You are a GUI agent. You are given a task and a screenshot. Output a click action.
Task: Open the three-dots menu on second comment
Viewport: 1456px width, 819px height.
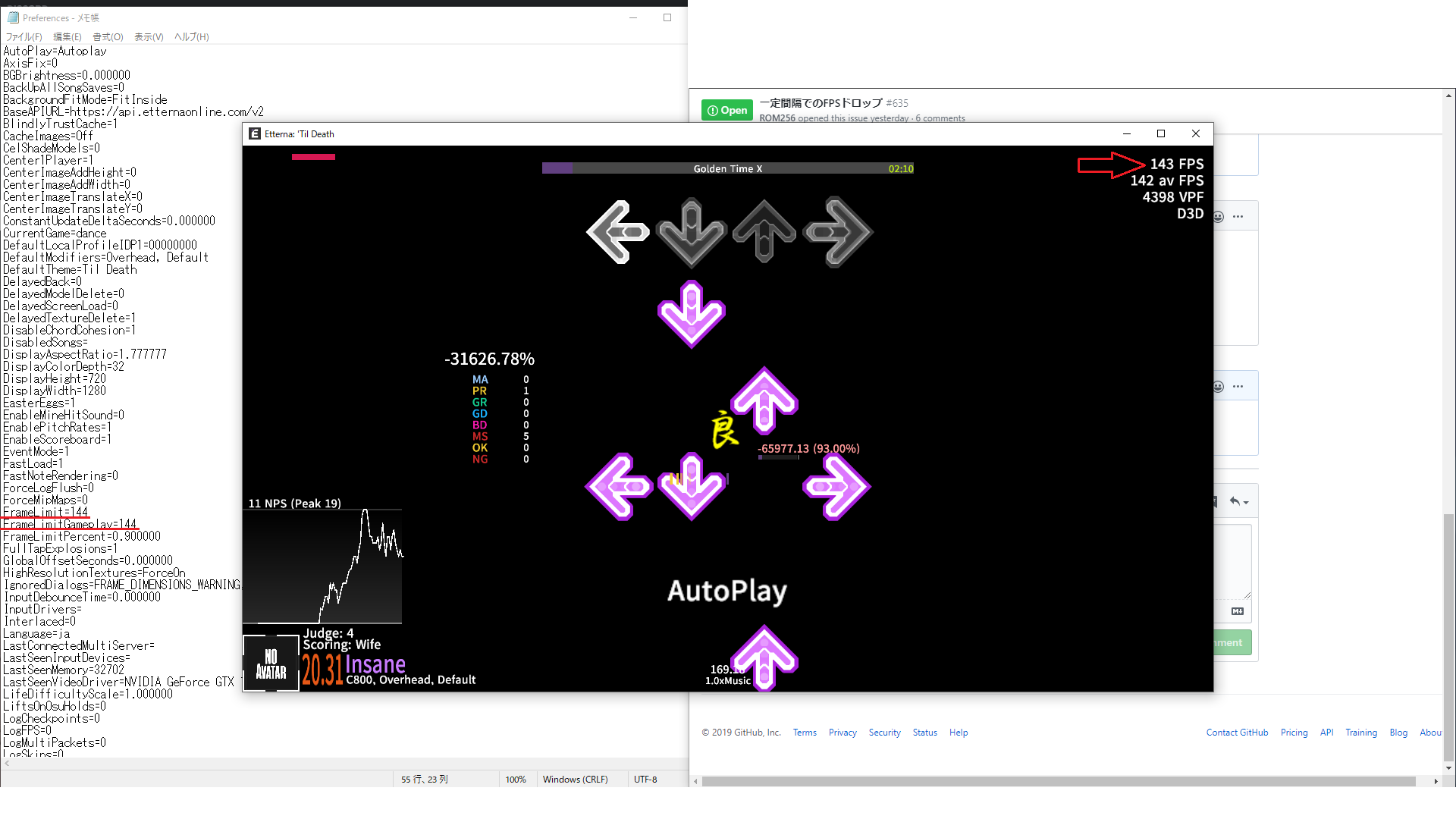pos(1238,387)
